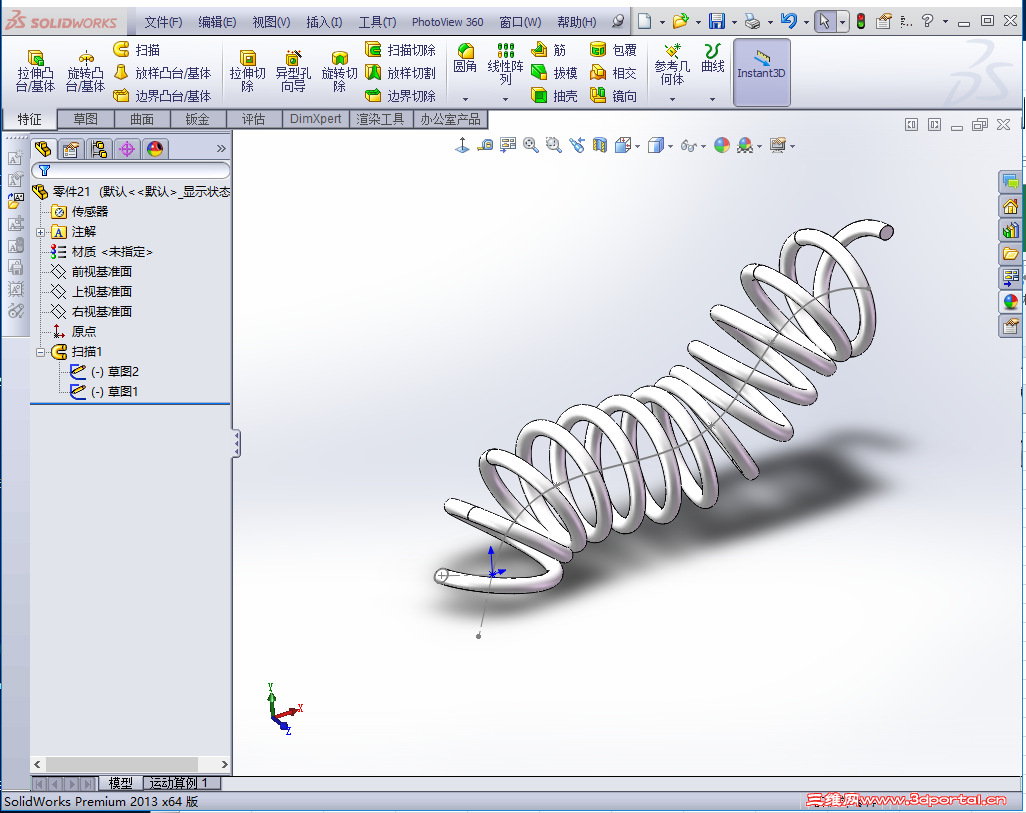This screenshot has height=813, width=1026.
Task: Open the 文件(F) menu
Action: [x=163, y=22]
